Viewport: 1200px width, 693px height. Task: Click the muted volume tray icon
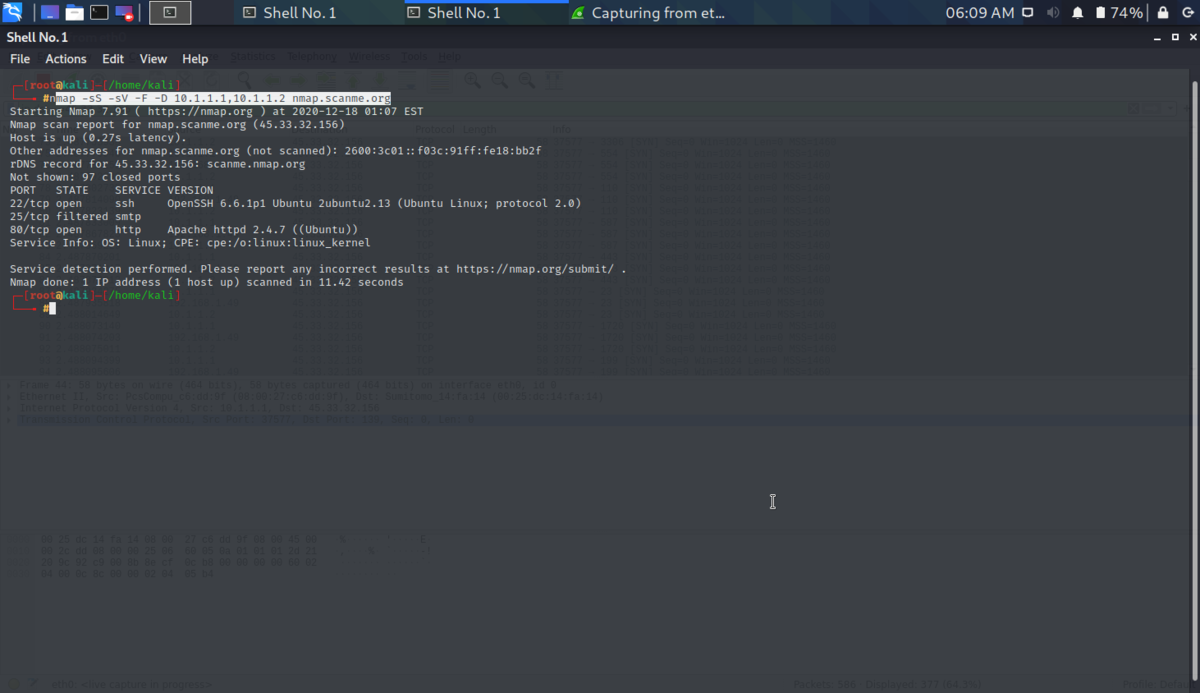tap(1053, 13)
